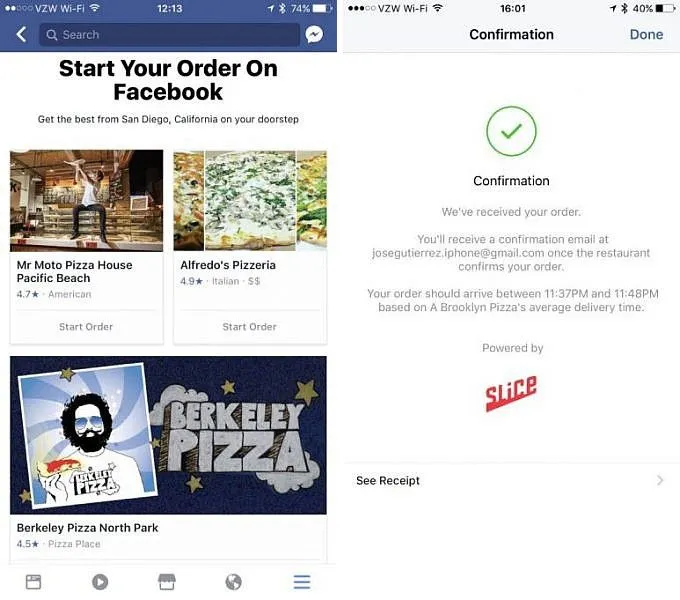Open the Video play tab icon
This screenshot has height=600, width=680.
[100, 582]
